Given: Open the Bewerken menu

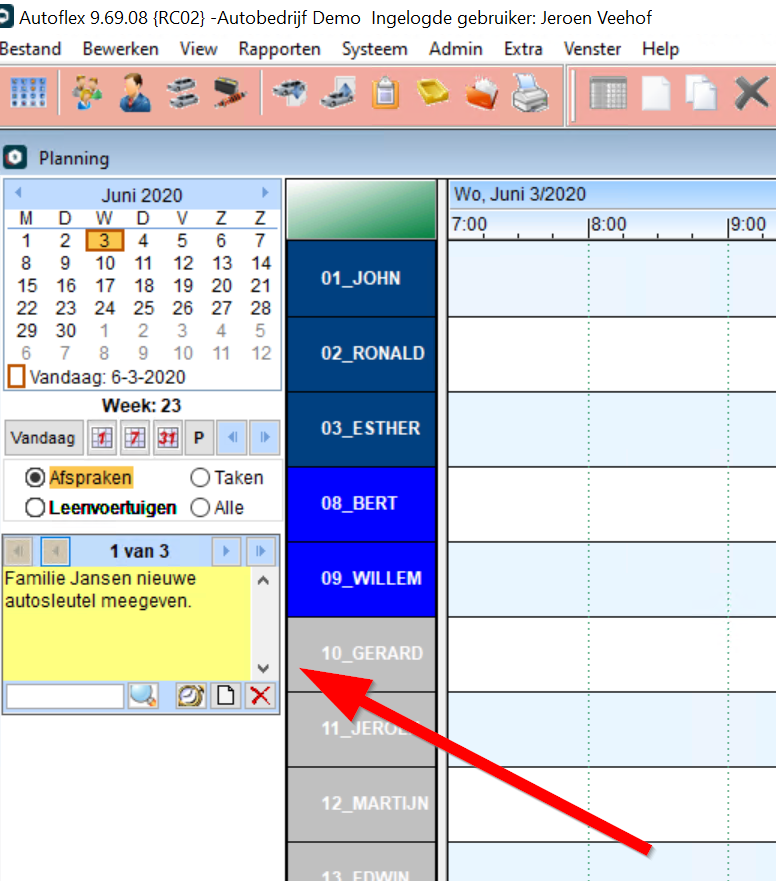Looking at the screenshot, I should pyautogui.click(x=121, y=49).
